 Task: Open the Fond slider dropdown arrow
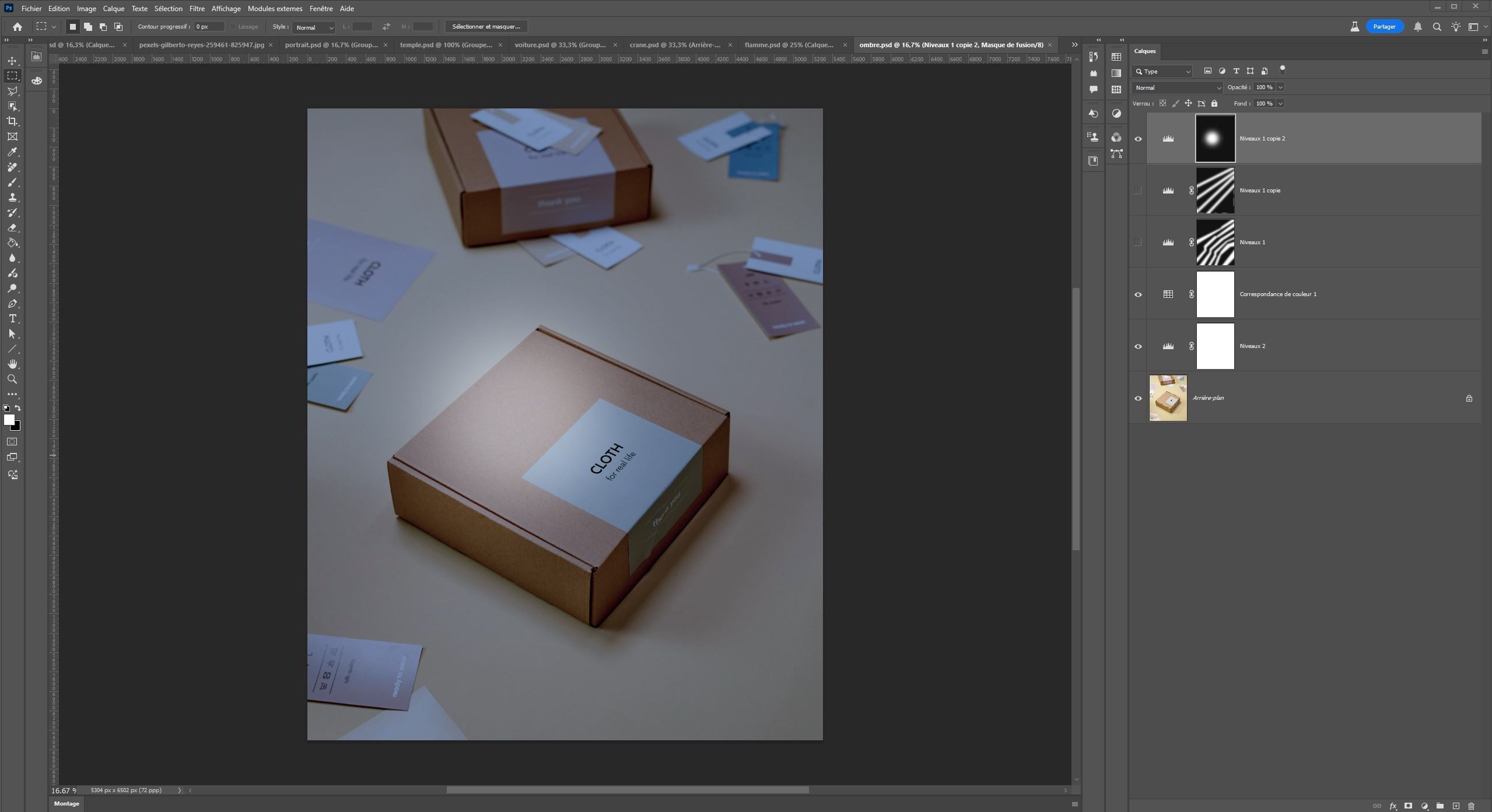[x=1280, y=103]
